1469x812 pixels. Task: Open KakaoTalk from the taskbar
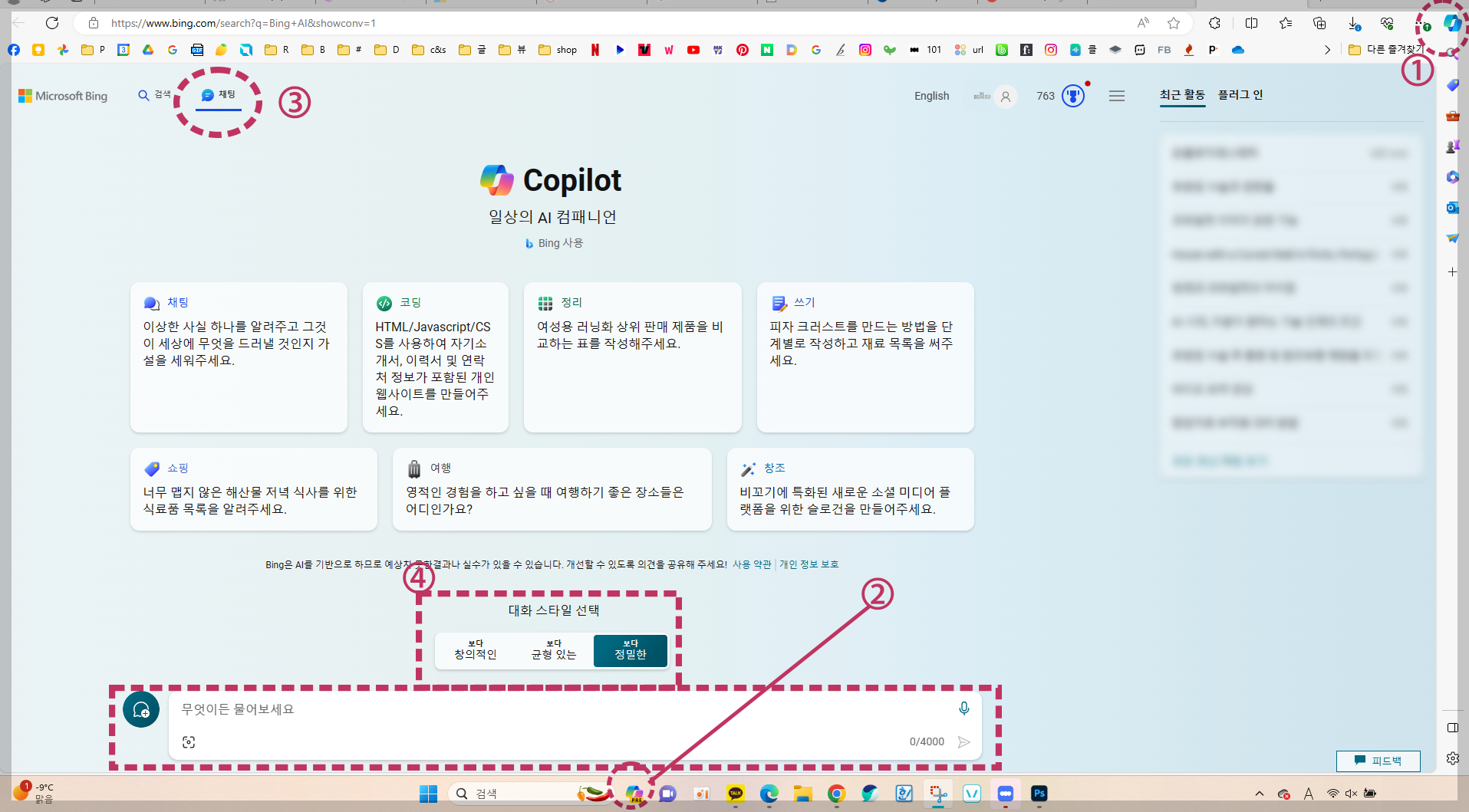(736, 794)
